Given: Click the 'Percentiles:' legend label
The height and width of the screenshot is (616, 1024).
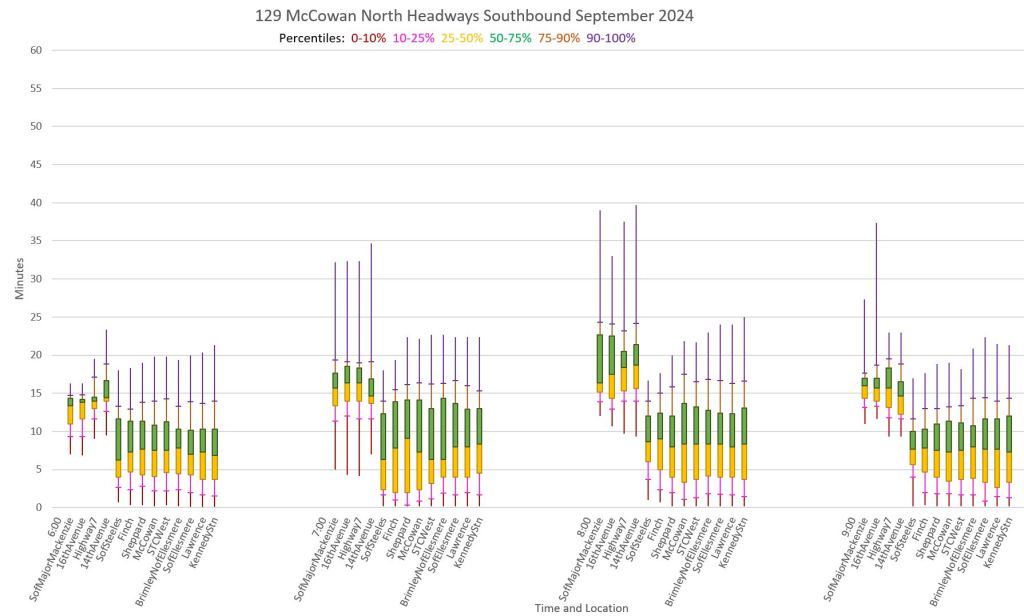Looking at the screenshot, I should 313,38.
